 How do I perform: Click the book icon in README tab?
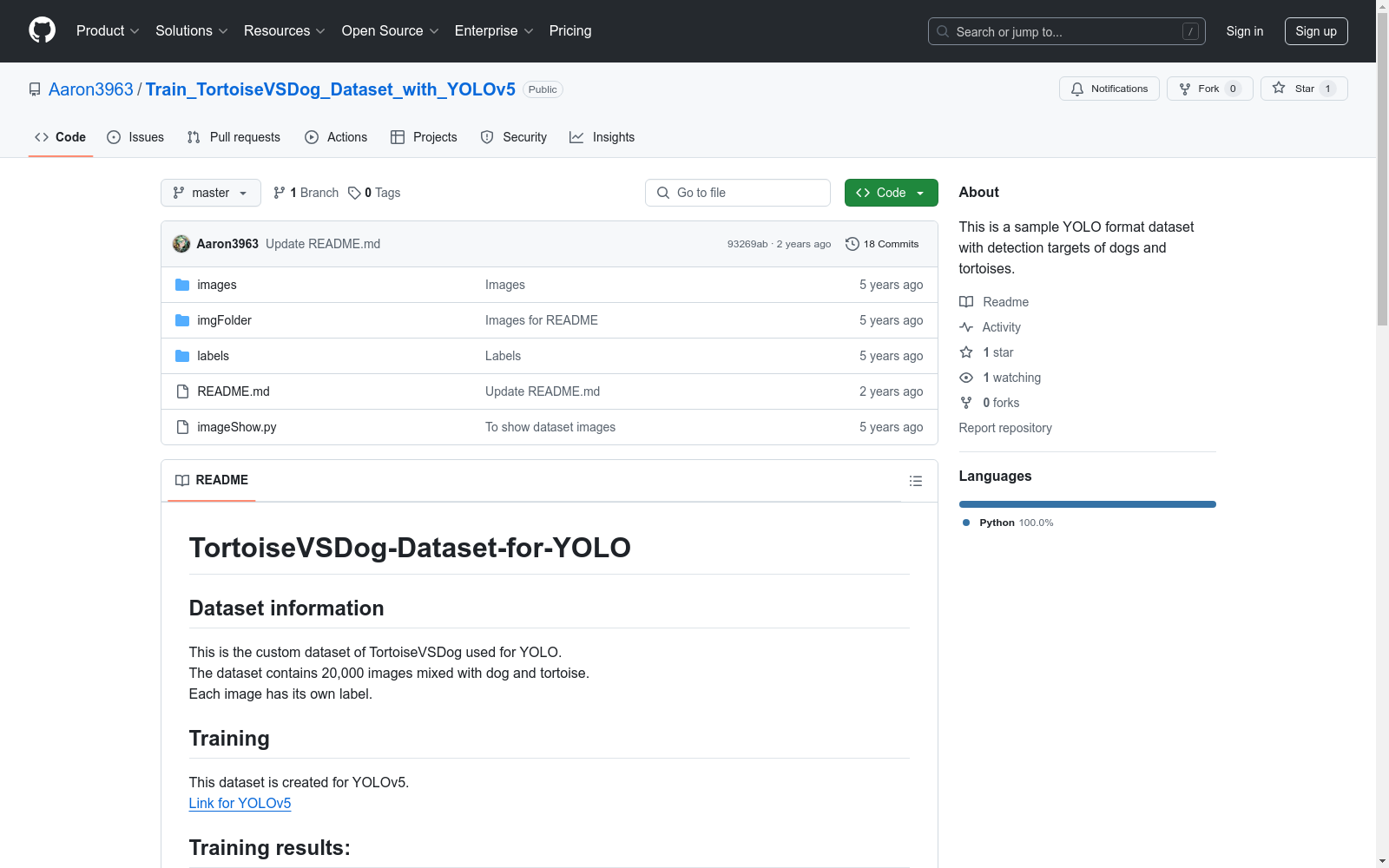tap(182, 480)
